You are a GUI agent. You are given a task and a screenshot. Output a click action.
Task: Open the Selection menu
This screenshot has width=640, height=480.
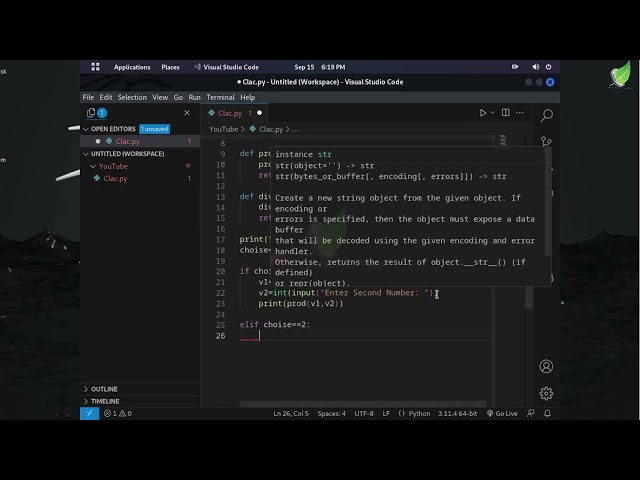132,97
